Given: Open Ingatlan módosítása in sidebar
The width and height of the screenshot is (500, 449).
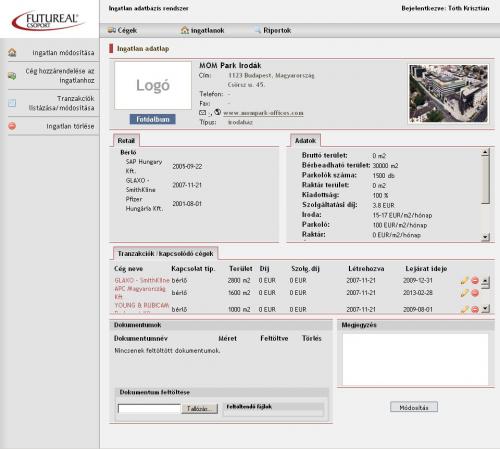Looking at the screenshot, I should pos(63,53).
